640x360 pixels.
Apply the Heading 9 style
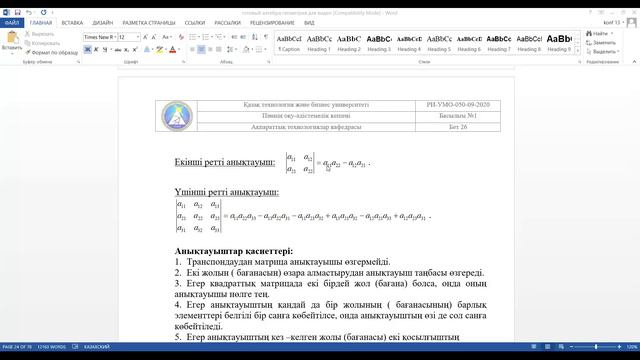(x=559, y=43)
